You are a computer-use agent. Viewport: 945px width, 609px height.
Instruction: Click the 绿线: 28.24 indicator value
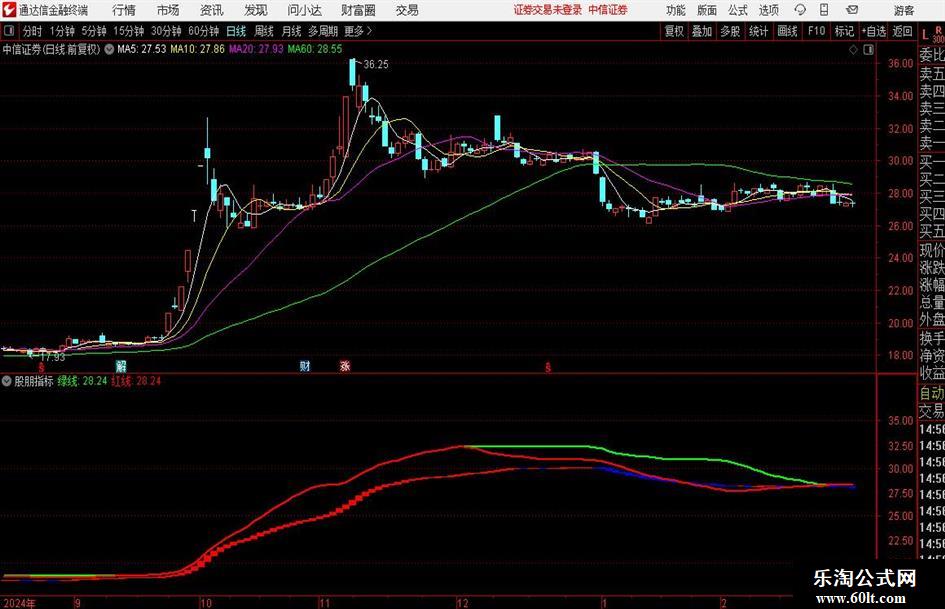click(83, 381)
